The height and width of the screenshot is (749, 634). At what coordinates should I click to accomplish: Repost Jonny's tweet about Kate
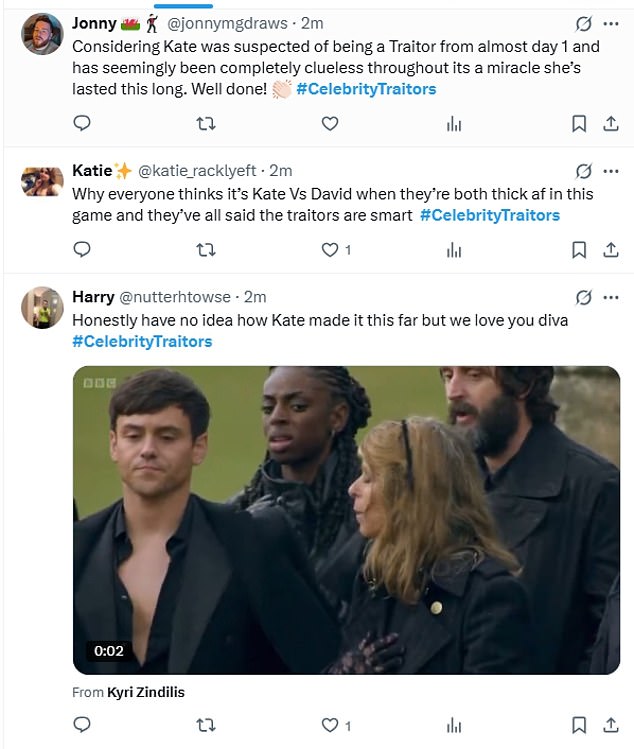tap(206, 124)
